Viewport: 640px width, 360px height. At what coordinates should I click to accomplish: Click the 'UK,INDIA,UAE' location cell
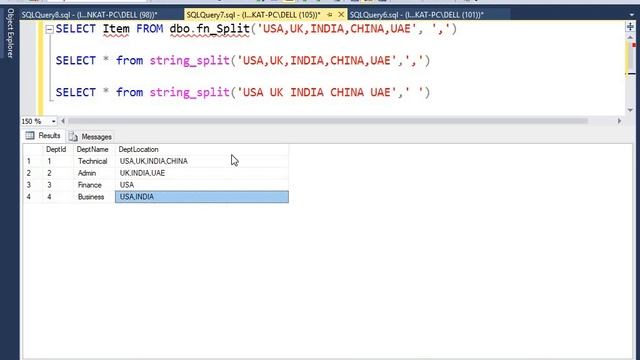point(202,173)
